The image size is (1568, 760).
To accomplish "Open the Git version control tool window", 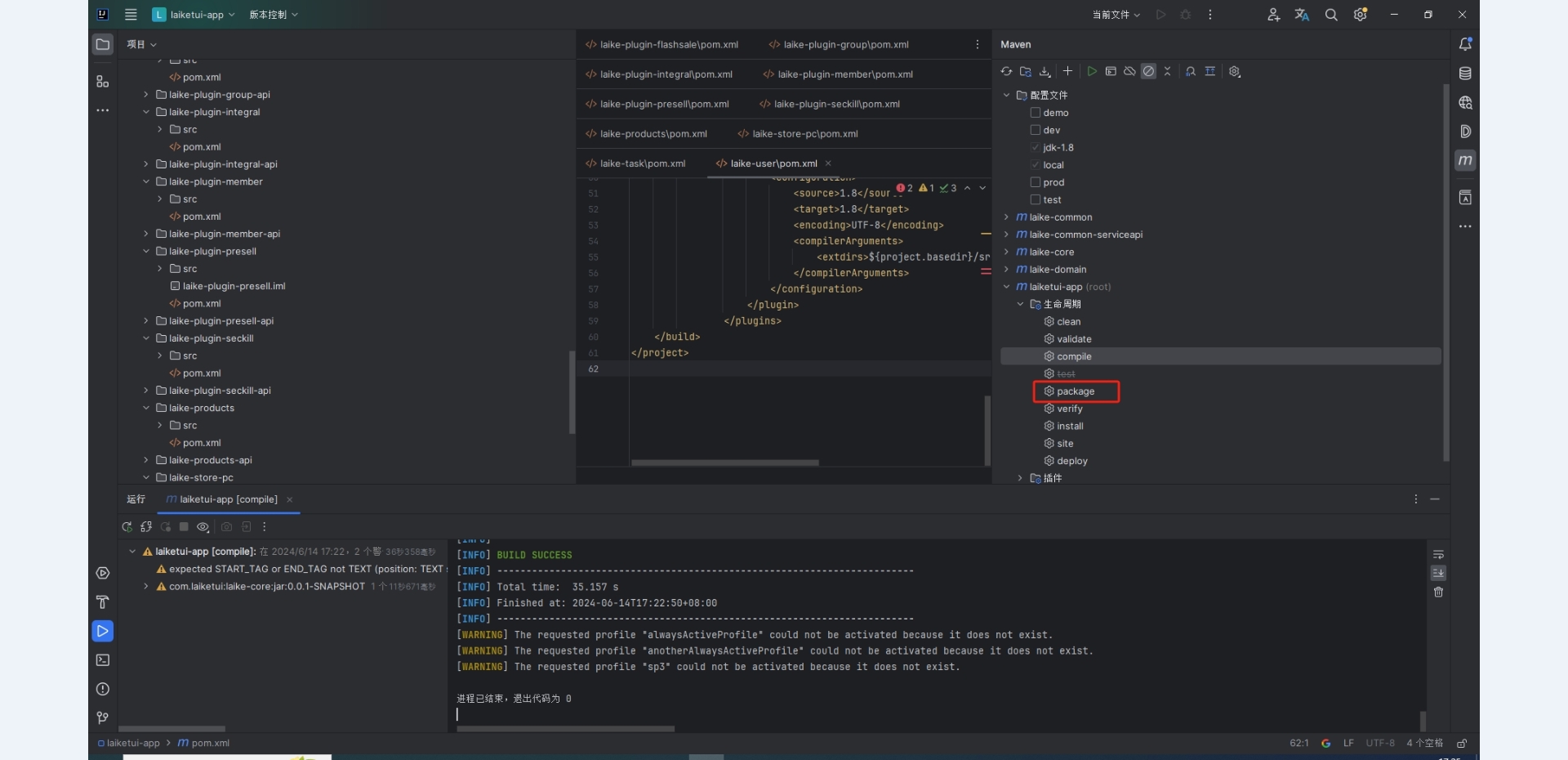I will (x=103, y=718).
